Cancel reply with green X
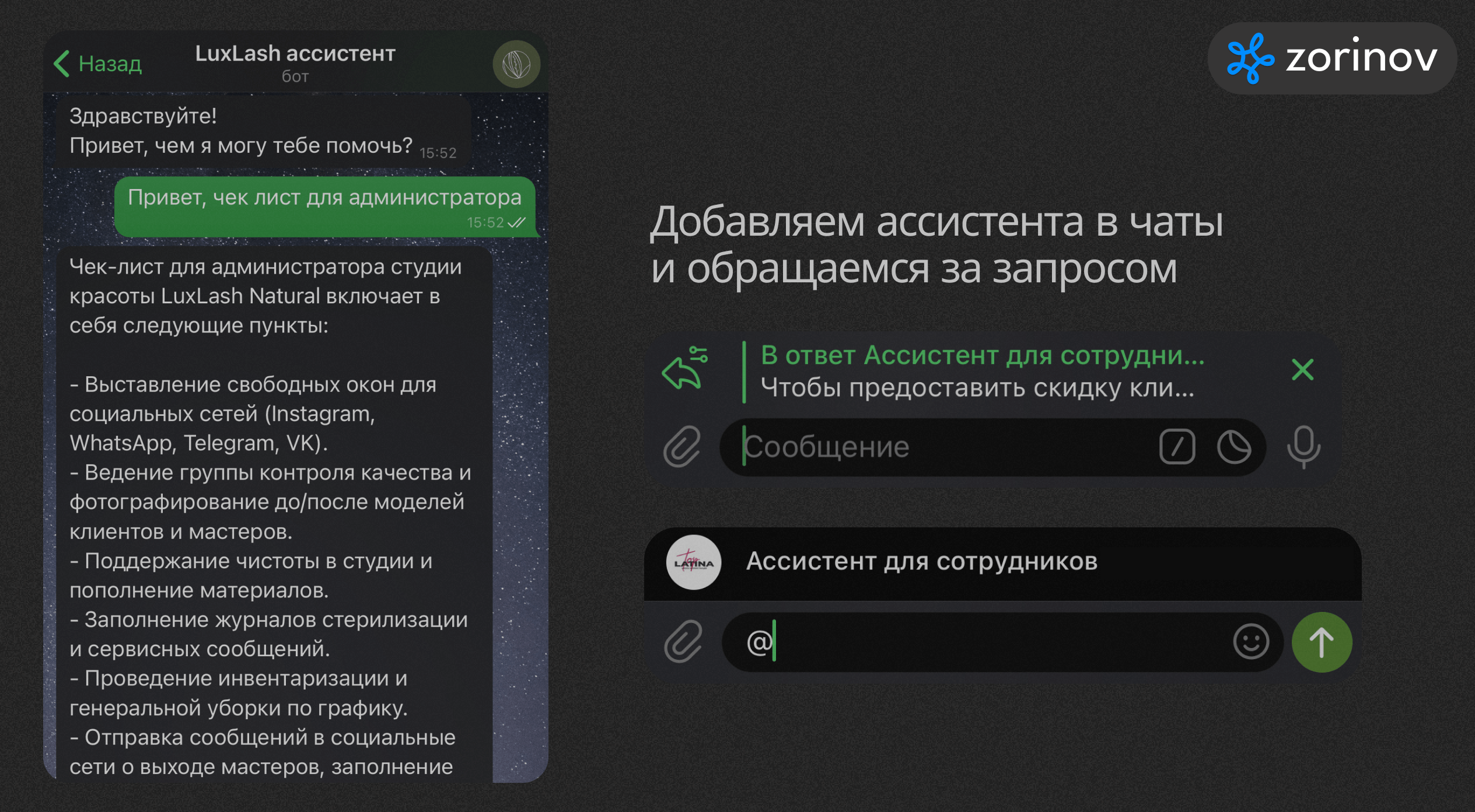 pyautogui.click(x=1302, y=369)
